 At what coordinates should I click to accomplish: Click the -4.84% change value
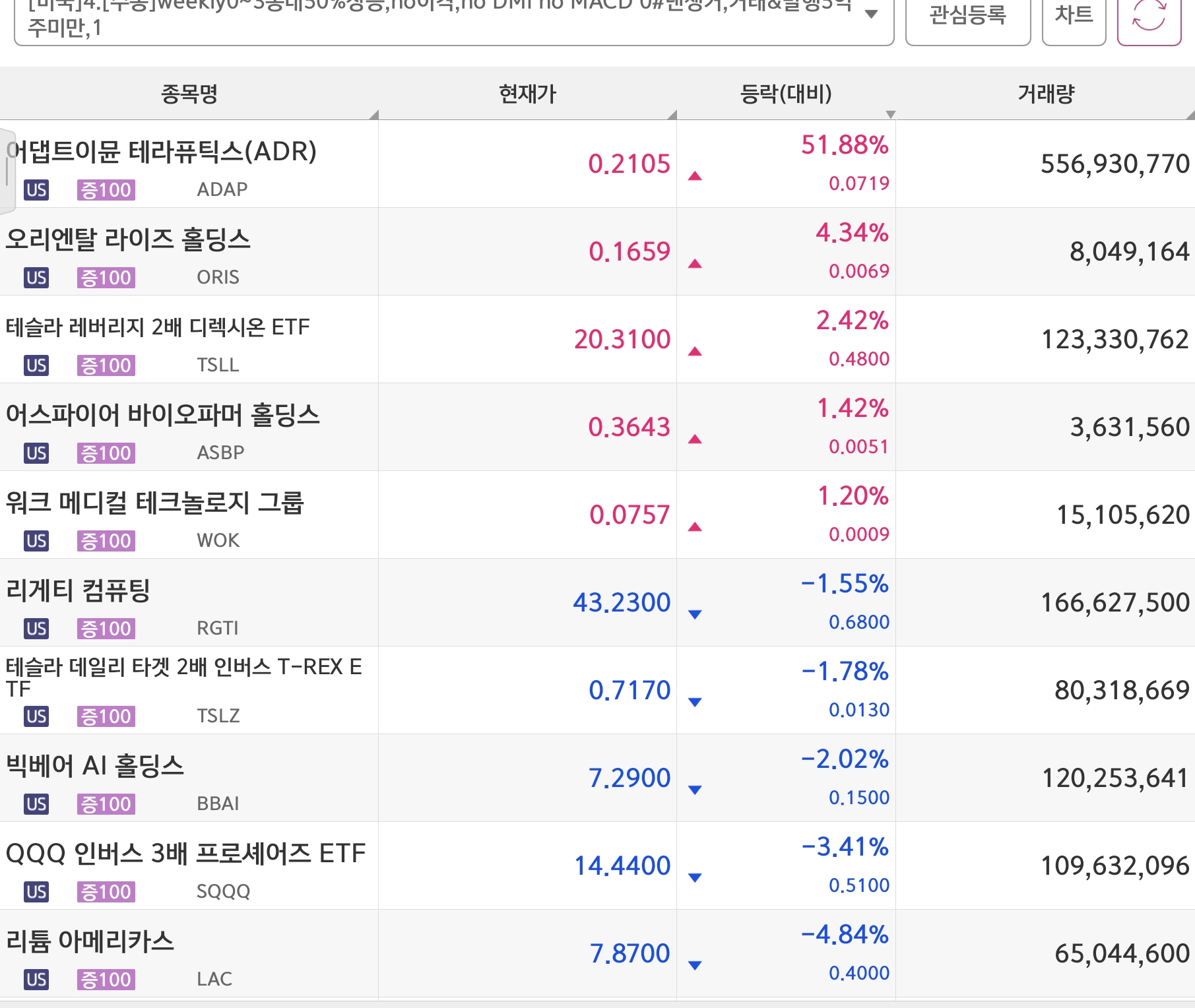click(845, 935)
